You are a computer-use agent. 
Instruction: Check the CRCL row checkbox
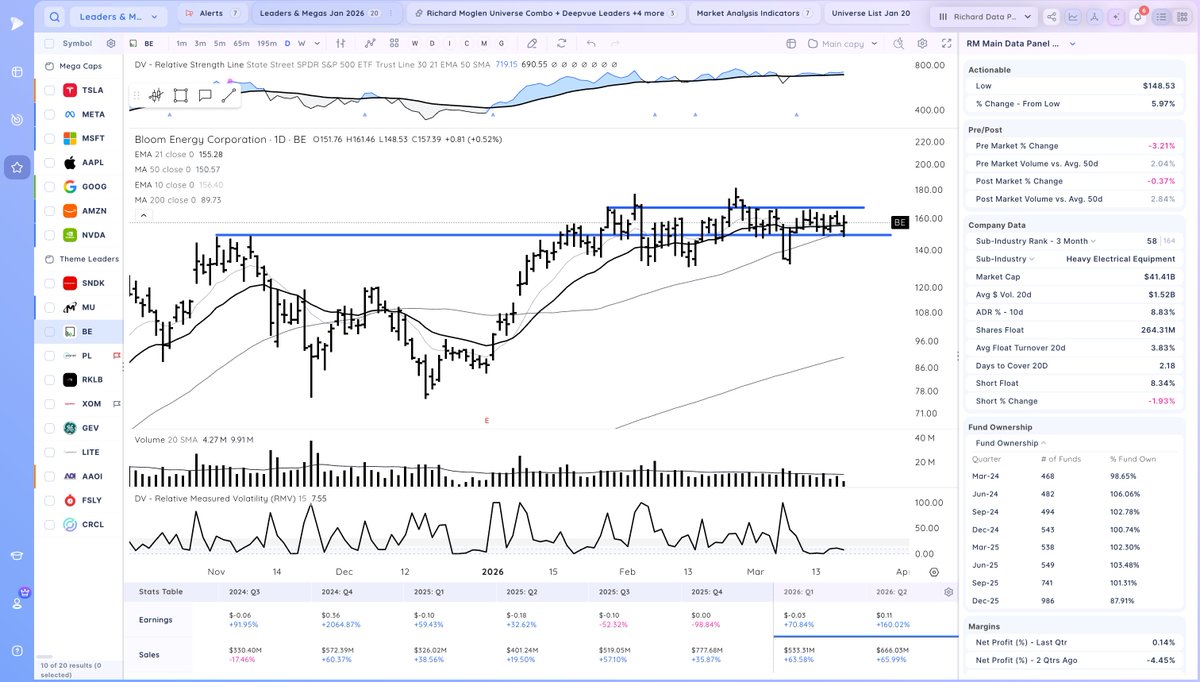(x=49, y=524)
